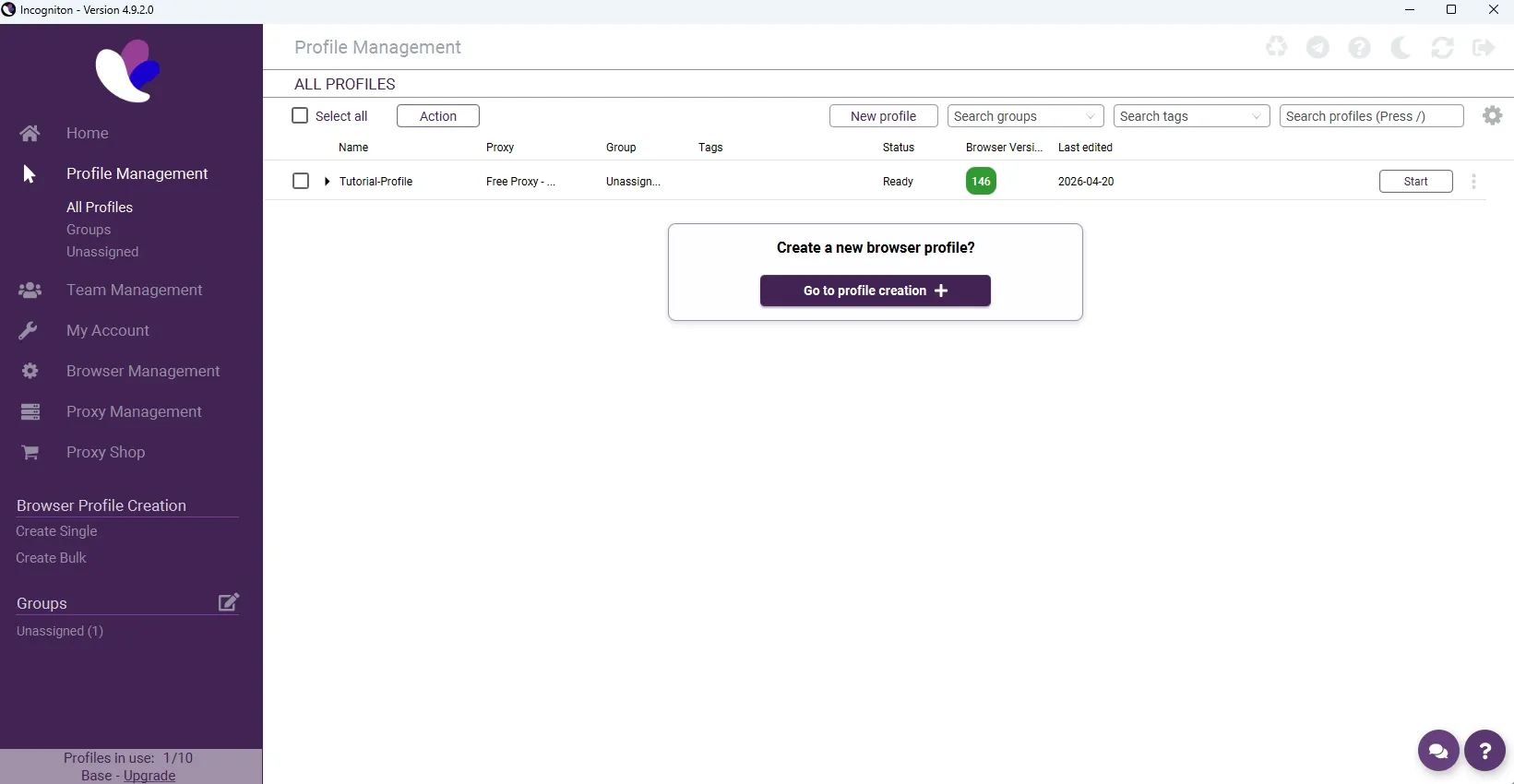The height and width of the screenshot is (784, 1514).
Task: Sort by the Tags column header
Action: click(710, 148)
